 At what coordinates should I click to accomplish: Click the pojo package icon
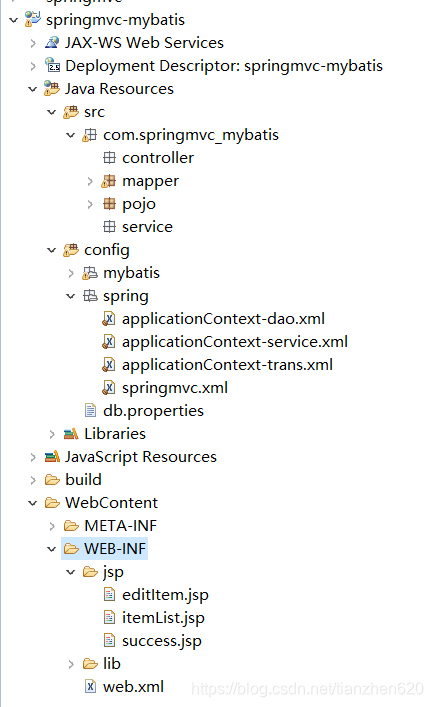109,204
